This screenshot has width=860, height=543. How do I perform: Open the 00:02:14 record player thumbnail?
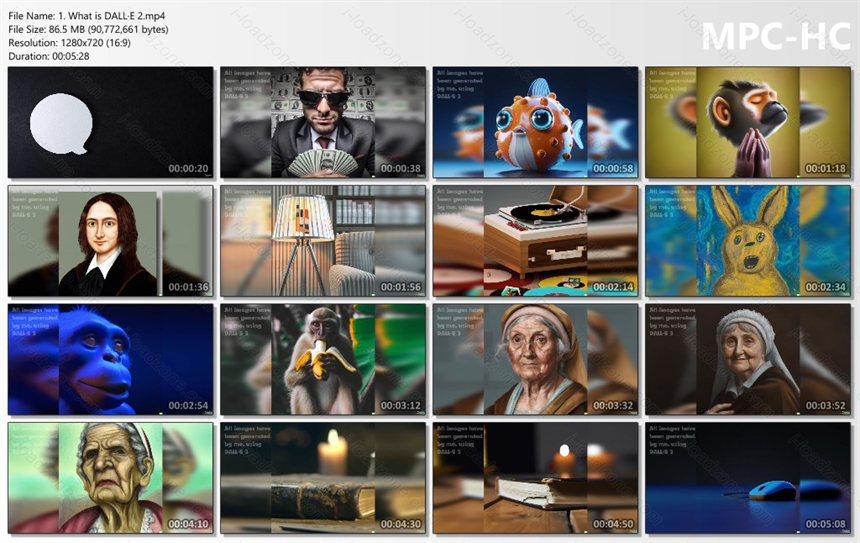pyautogui.click(x=535, y=241)
